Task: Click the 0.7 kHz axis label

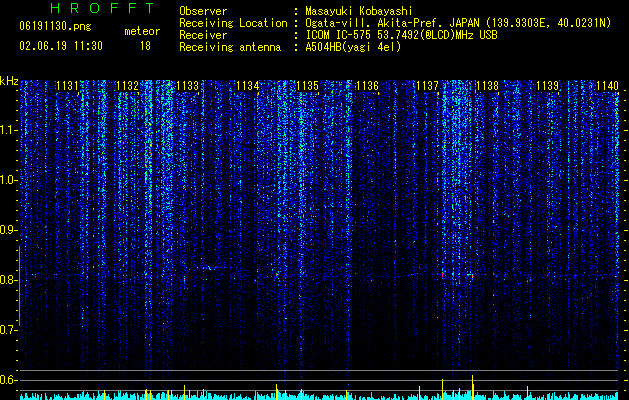Action: [8, 330]
